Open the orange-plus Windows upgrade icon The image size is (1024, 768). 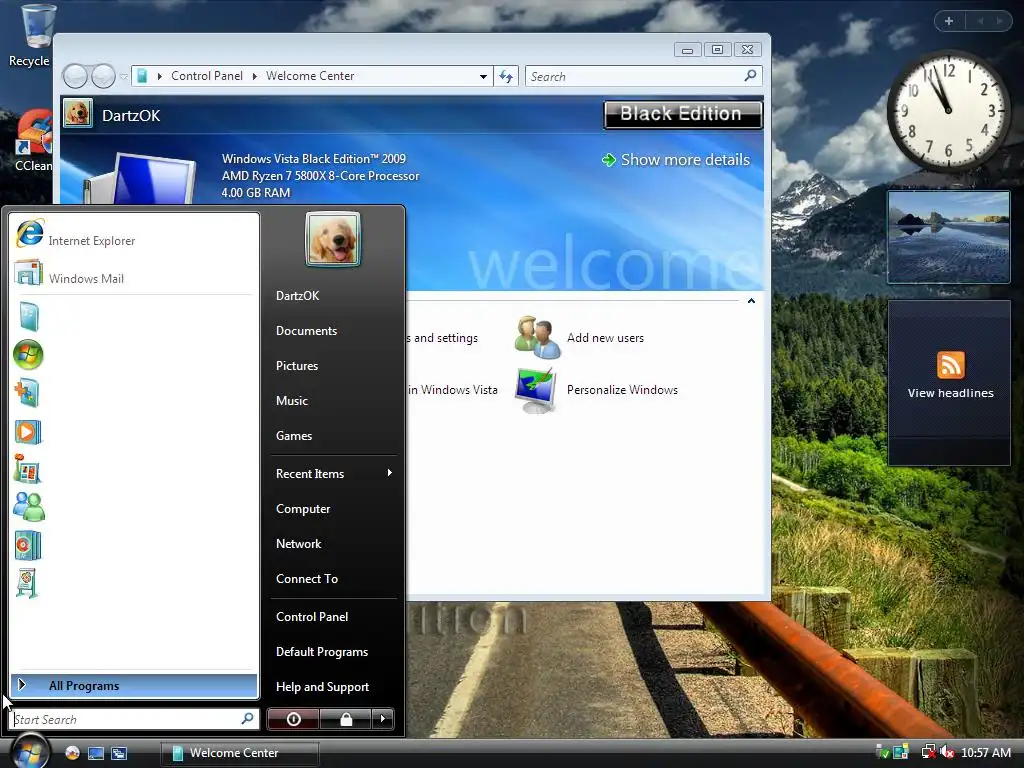pos(27,393)
